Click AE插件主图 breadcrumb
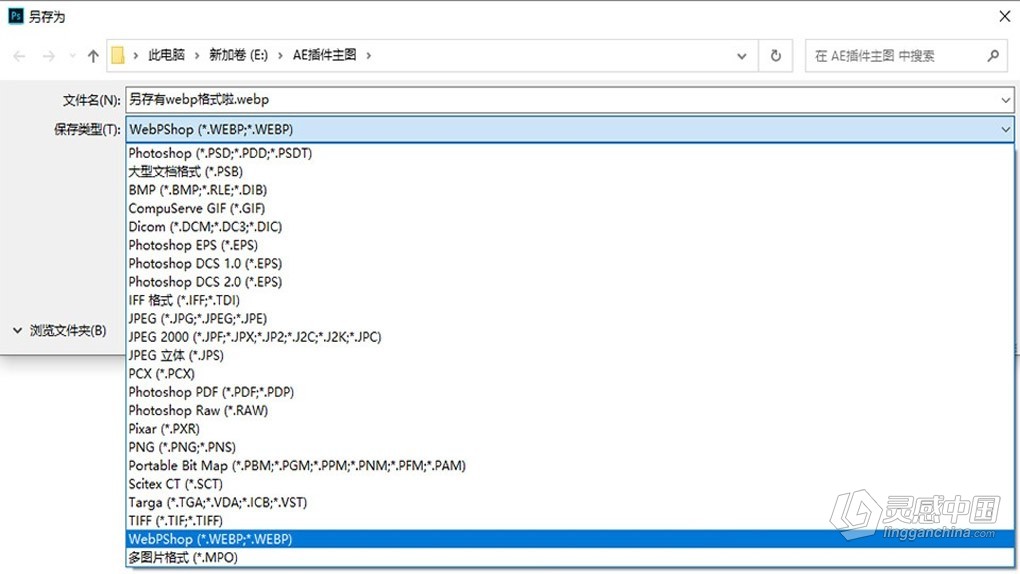The image size is (1020, 574). pyautogui.click(x=325, y=55)
